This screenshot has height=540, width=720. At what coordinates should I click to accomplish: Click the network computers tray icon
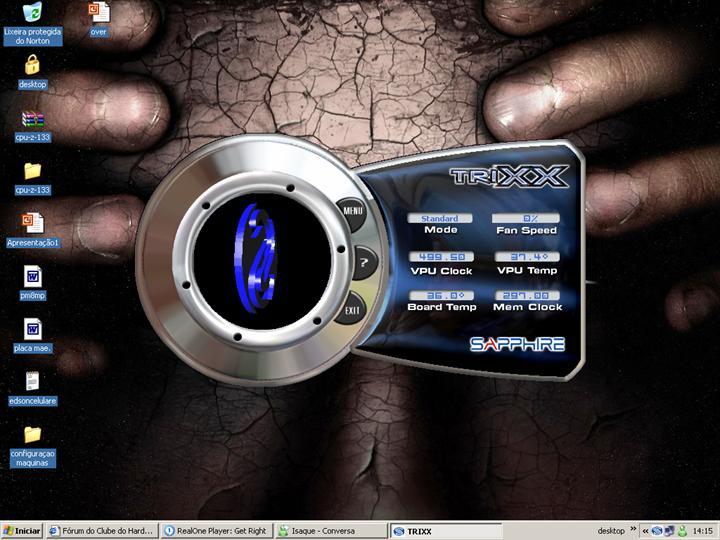coord(669,531)
